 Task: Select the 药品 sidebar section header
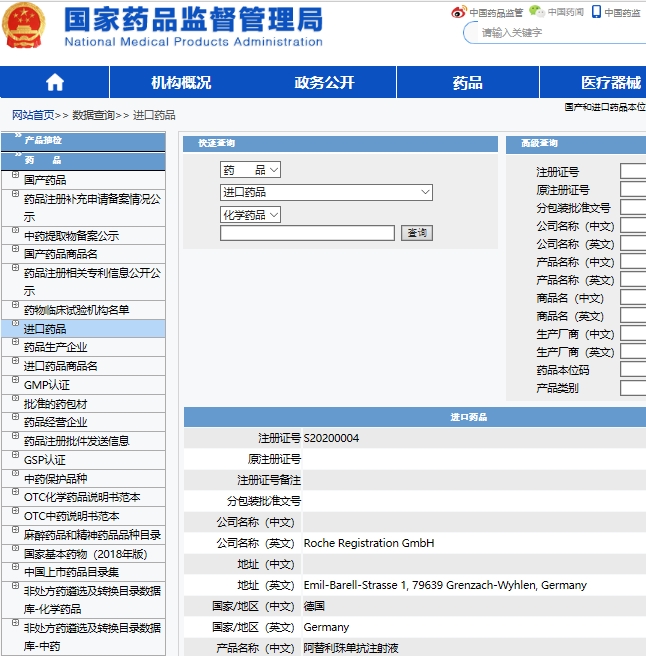pyautogui.click(x=84, y=161)
